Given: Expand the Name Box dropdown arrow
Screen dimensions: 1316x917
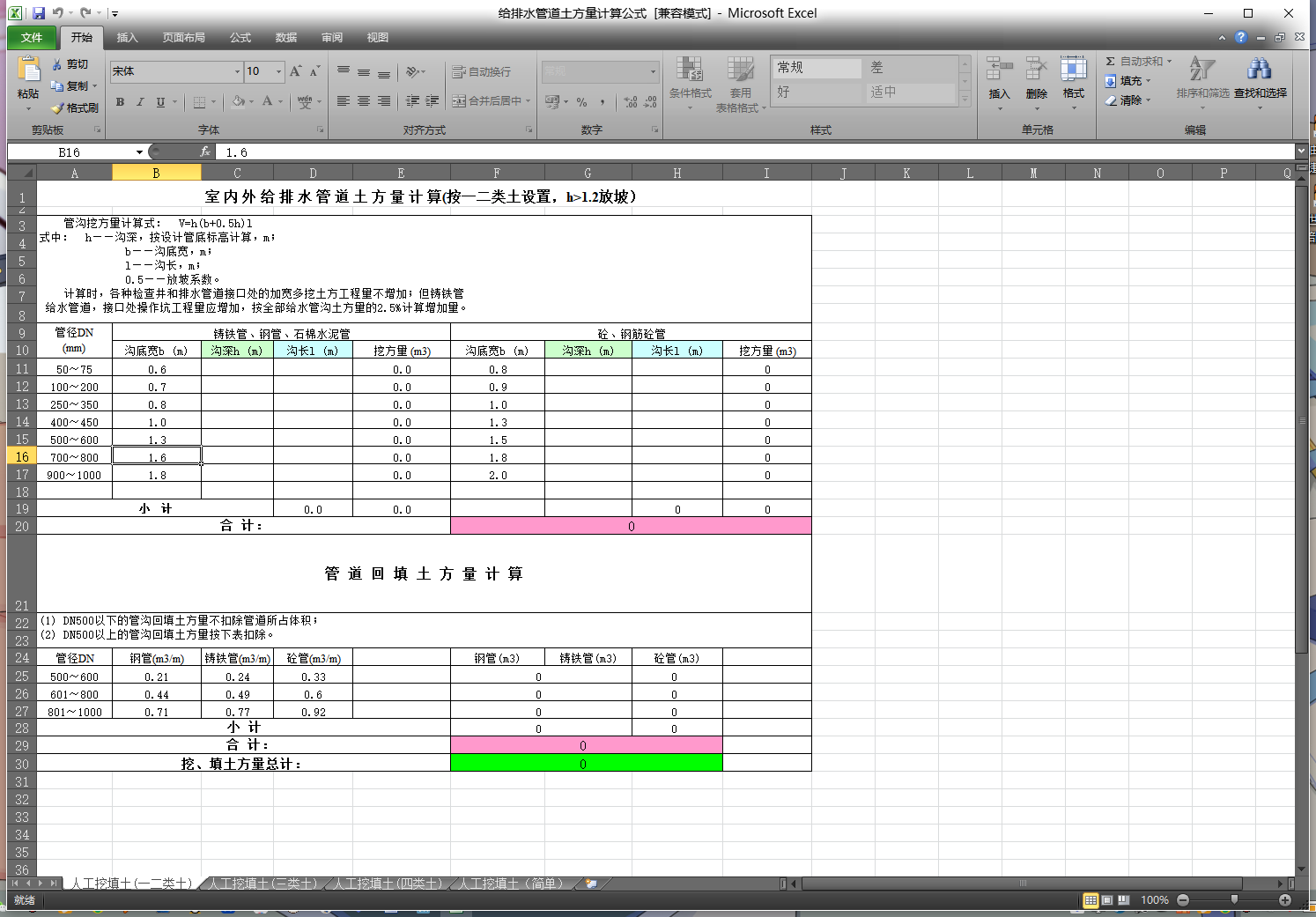Looking at the screenshot, I should point(139,152).
